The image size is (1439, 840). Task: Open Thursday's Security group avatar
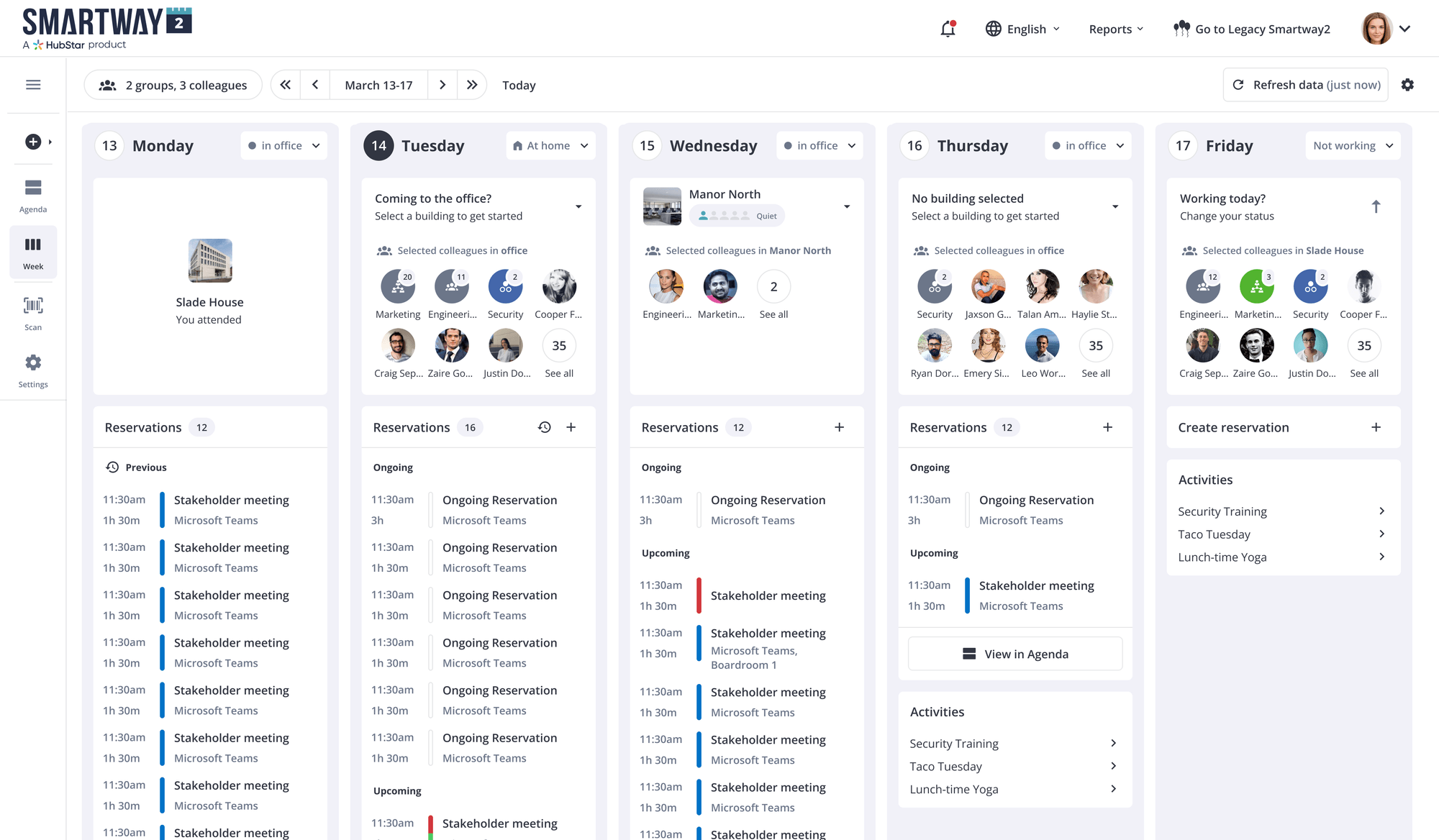click(935, 287)
